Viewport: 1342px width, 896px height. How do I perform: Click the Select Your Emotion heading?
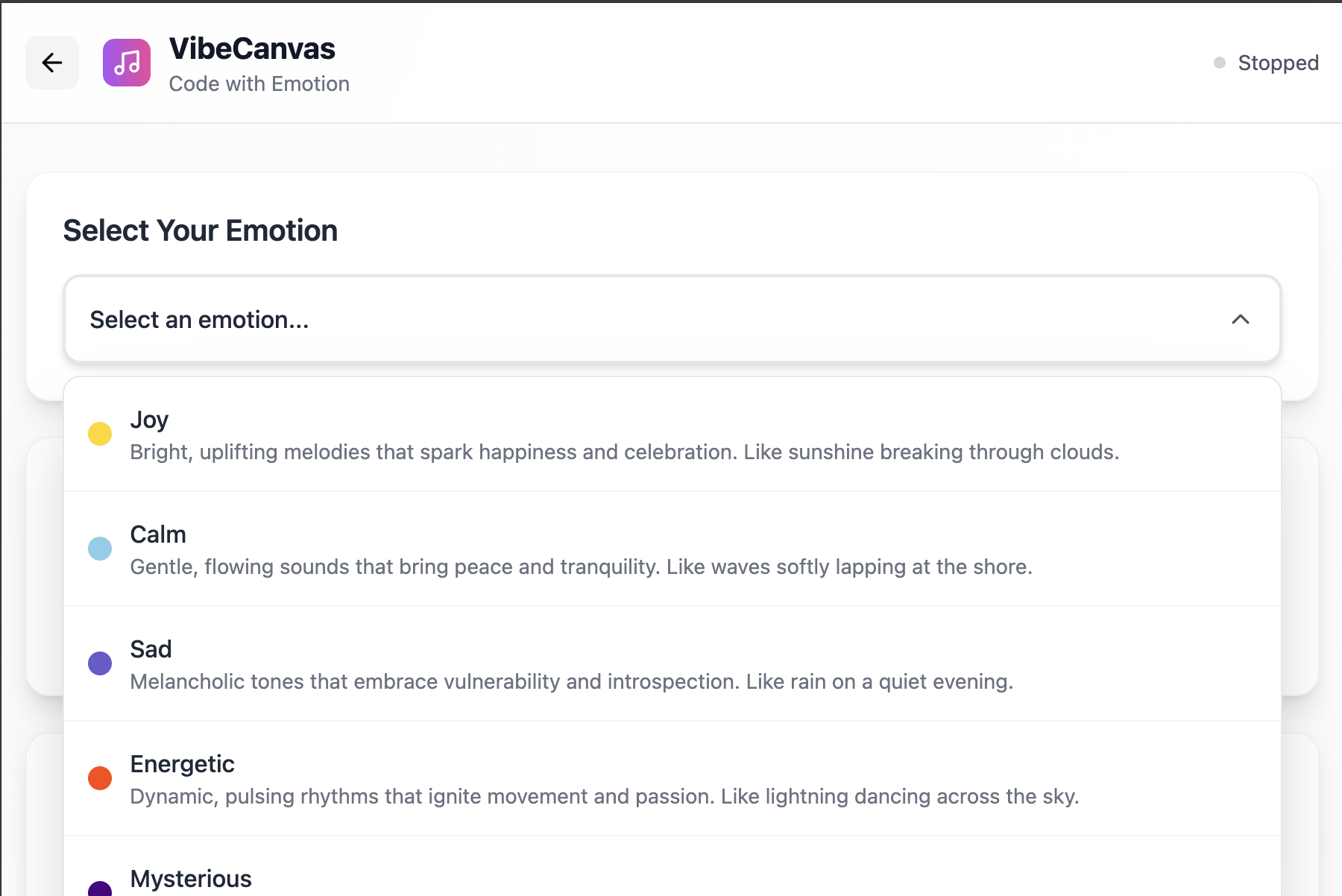(200, 230)
